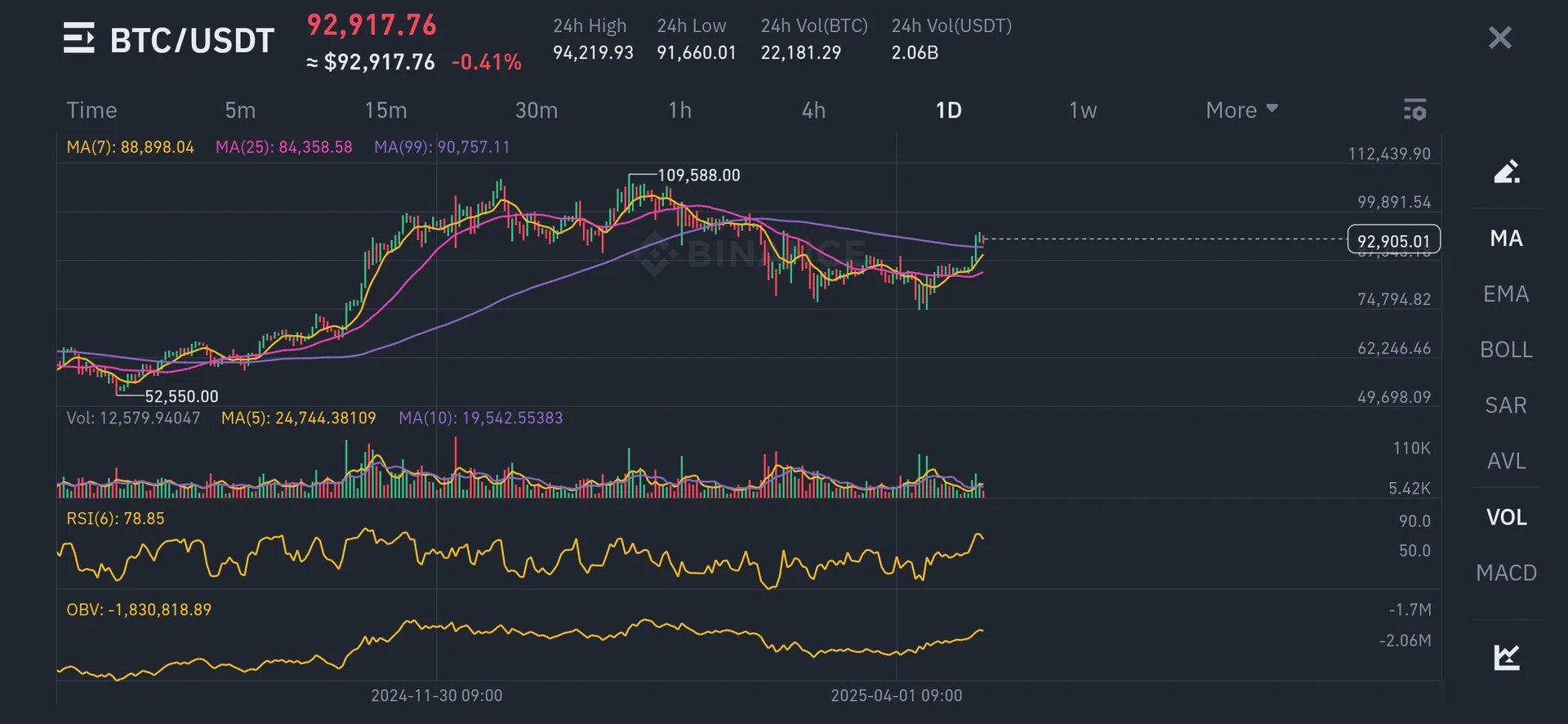Switch to the 15m timeframe
The height and width of the screenshot is (724, 1568).
(385, 110)
